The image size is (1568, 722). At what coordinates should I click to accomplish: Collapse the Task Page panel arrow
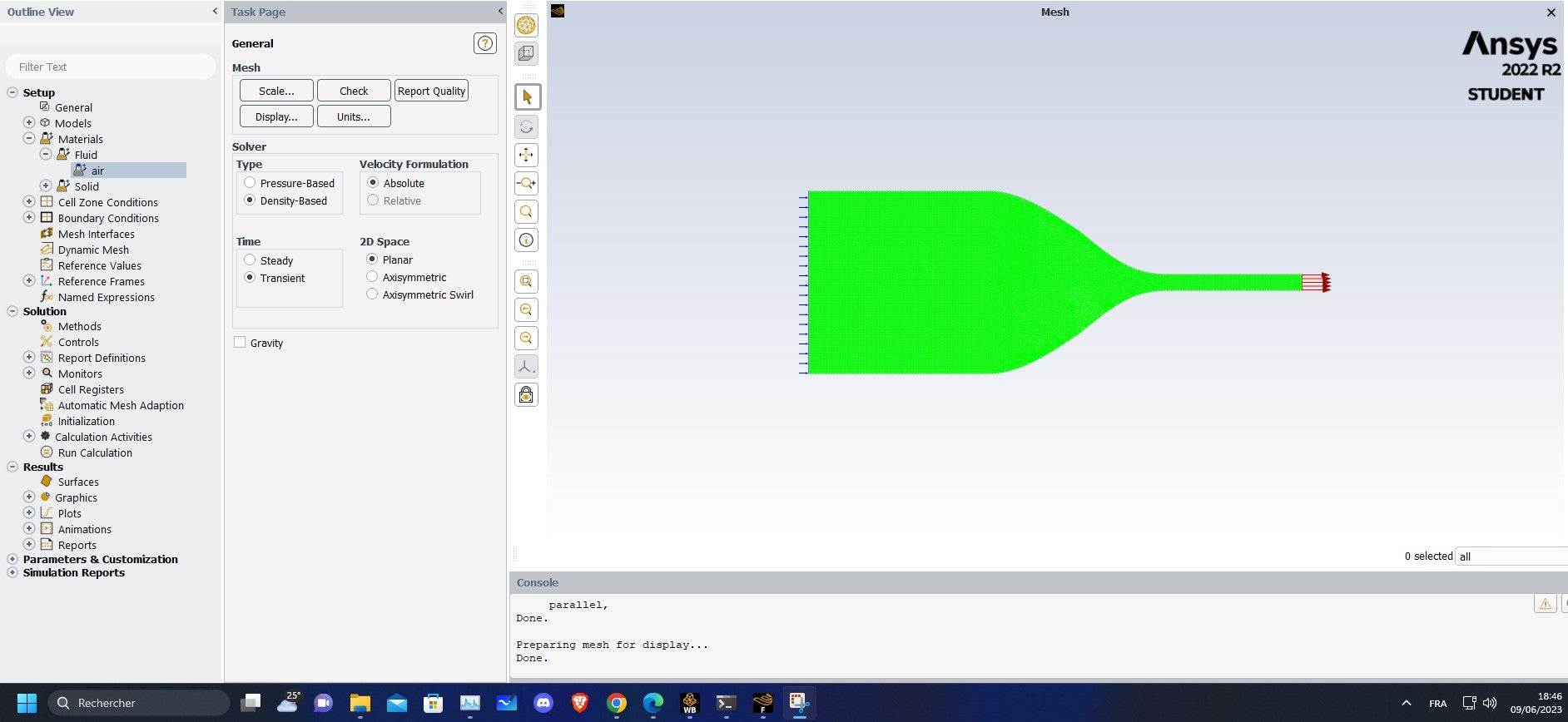point(500,11)
